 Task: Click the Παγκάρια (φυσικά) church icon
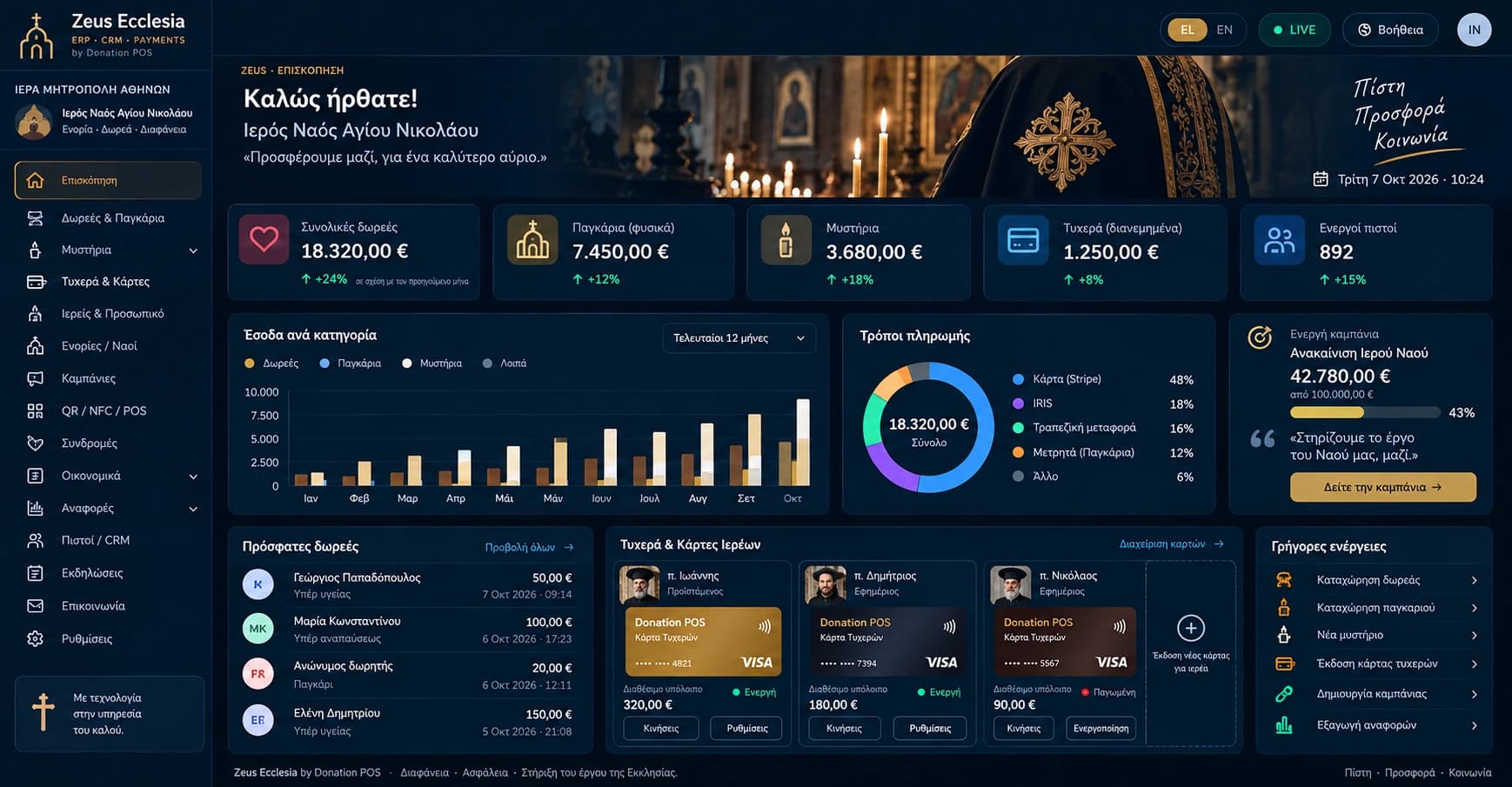pyautogui.click(x=532, y=240)
